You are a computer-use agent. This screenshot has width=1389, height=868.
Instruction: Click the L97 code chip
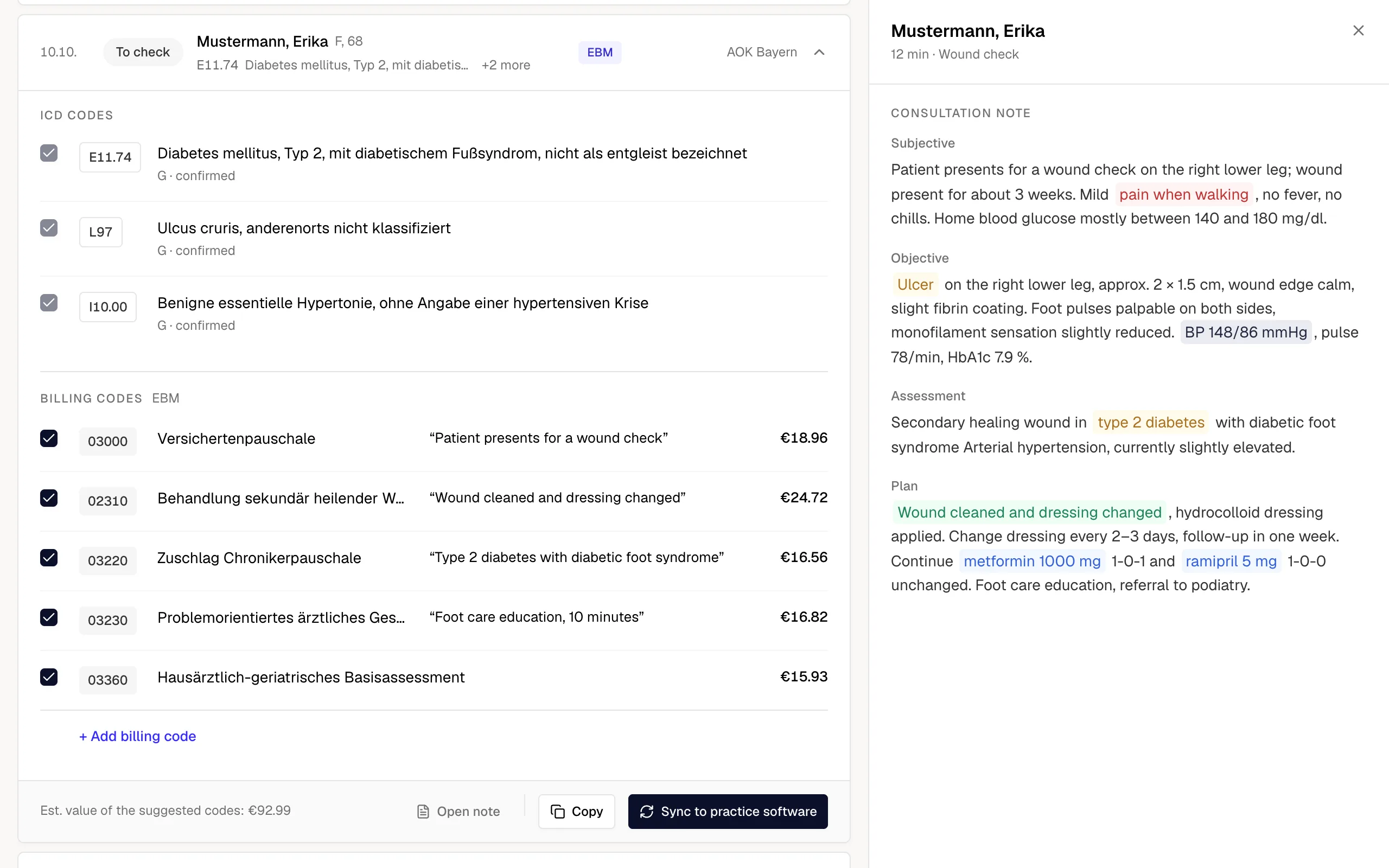[100, 232]
